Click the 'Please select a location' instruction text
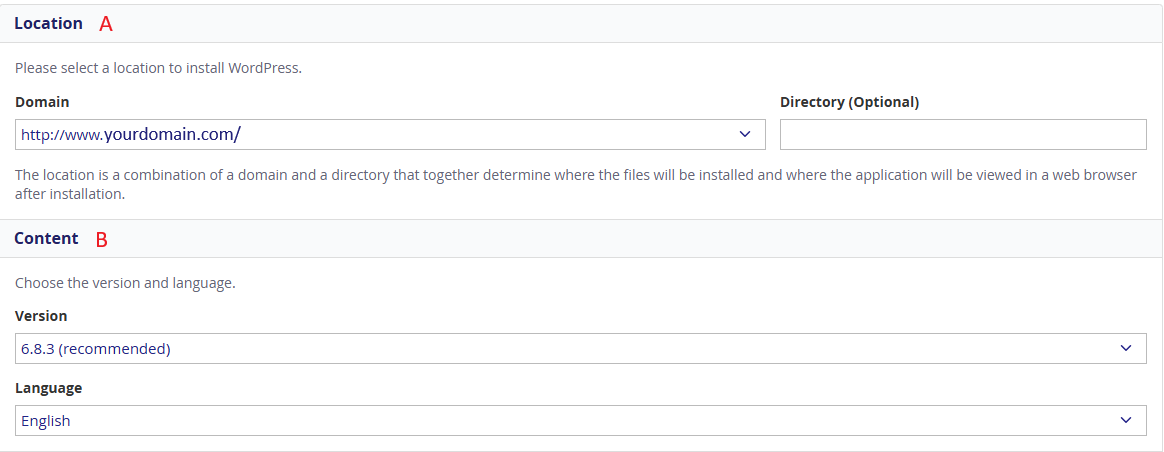Image resolution: width=1164 pixels, height=452 pixels. [158, 69]
